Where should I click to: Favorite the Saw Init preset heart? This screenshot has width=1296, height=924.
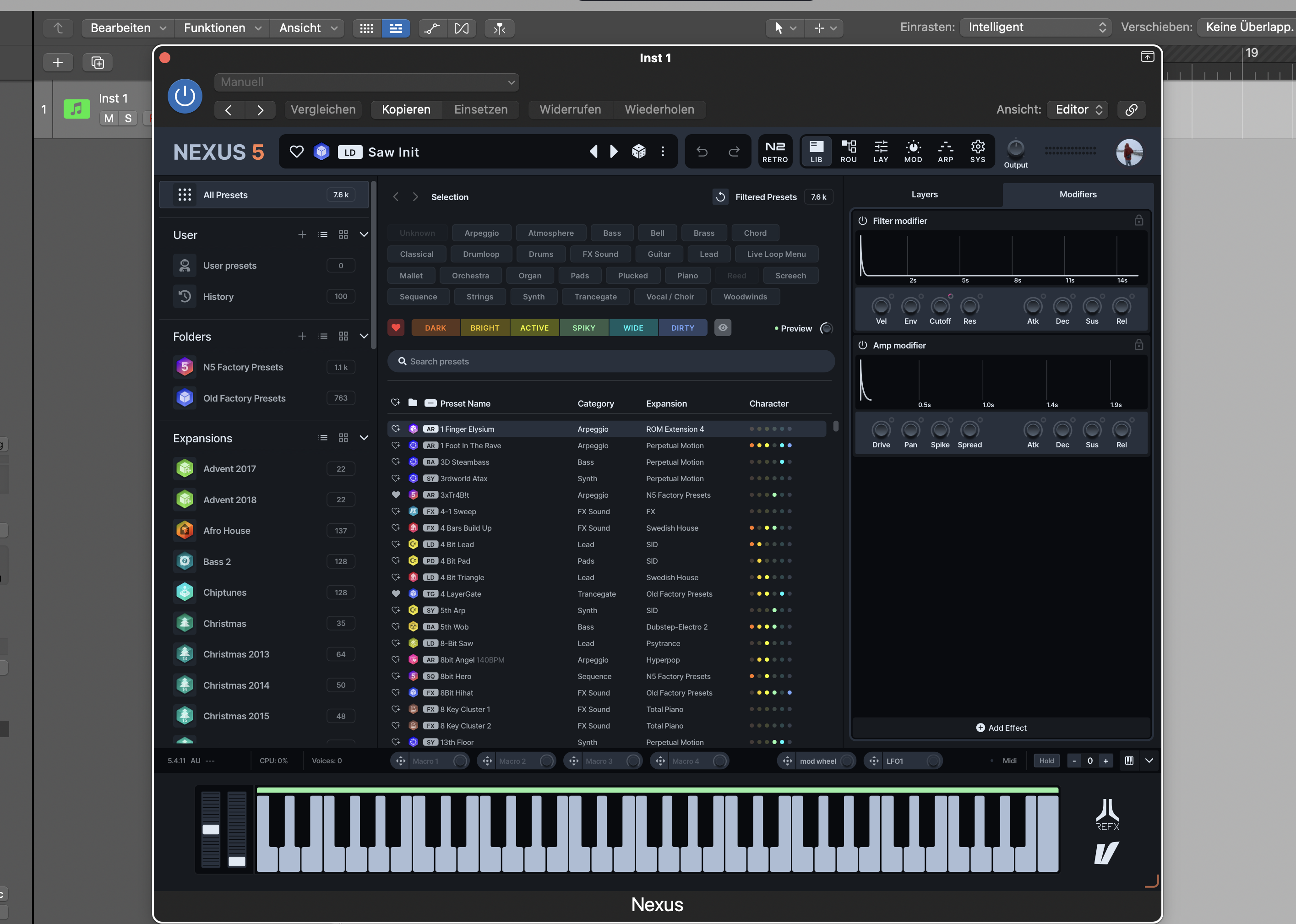tap(296, 152)
